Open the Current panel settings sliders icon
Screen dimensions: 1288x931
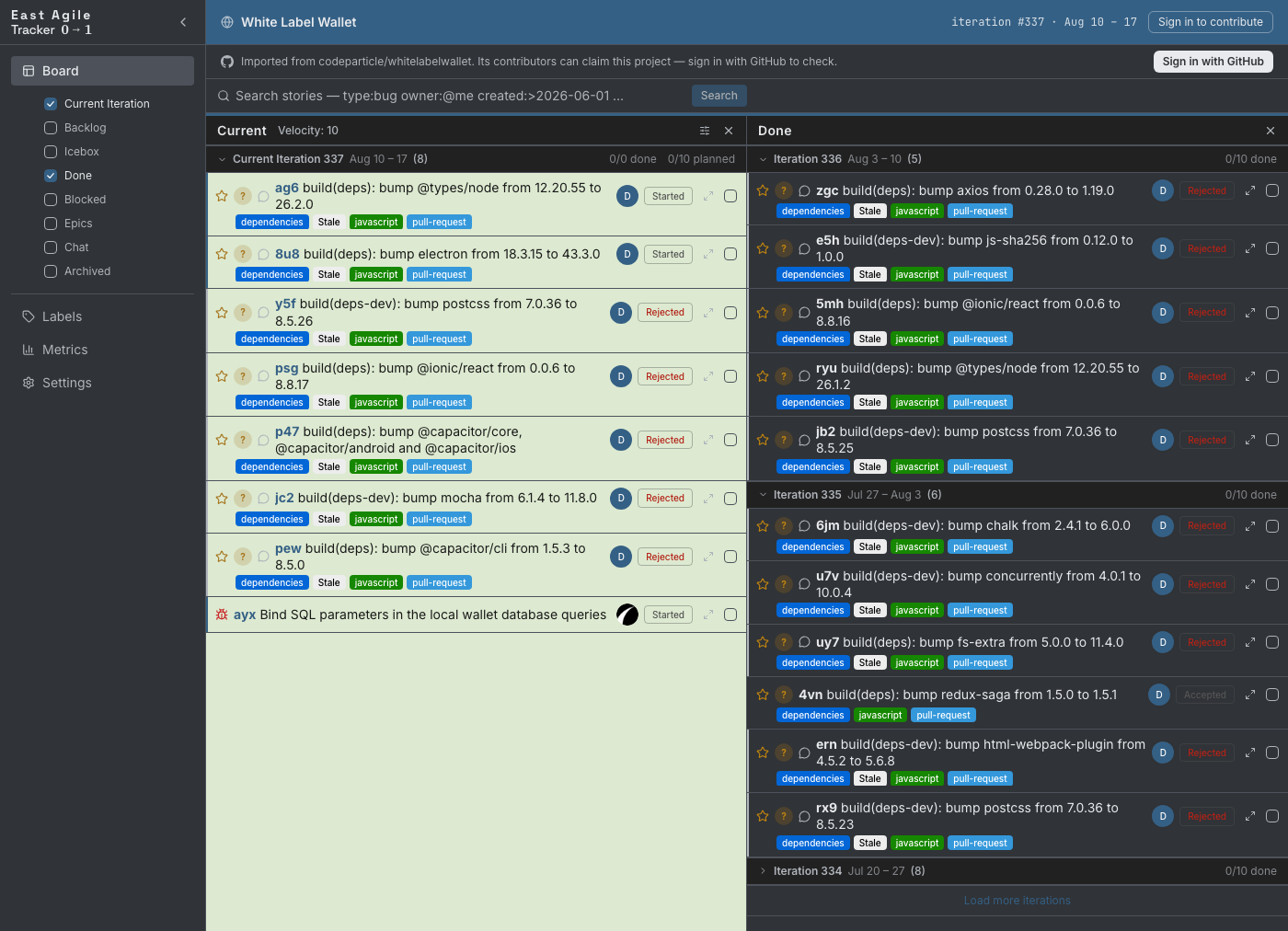click(705, 131)
